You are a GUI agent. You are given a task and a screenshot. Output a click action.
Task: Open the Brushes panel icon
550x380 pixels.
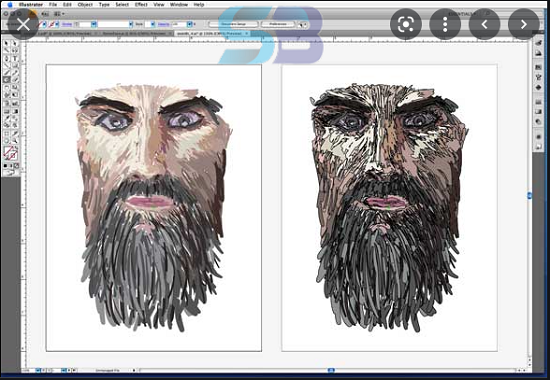click(x=538, y=77)
